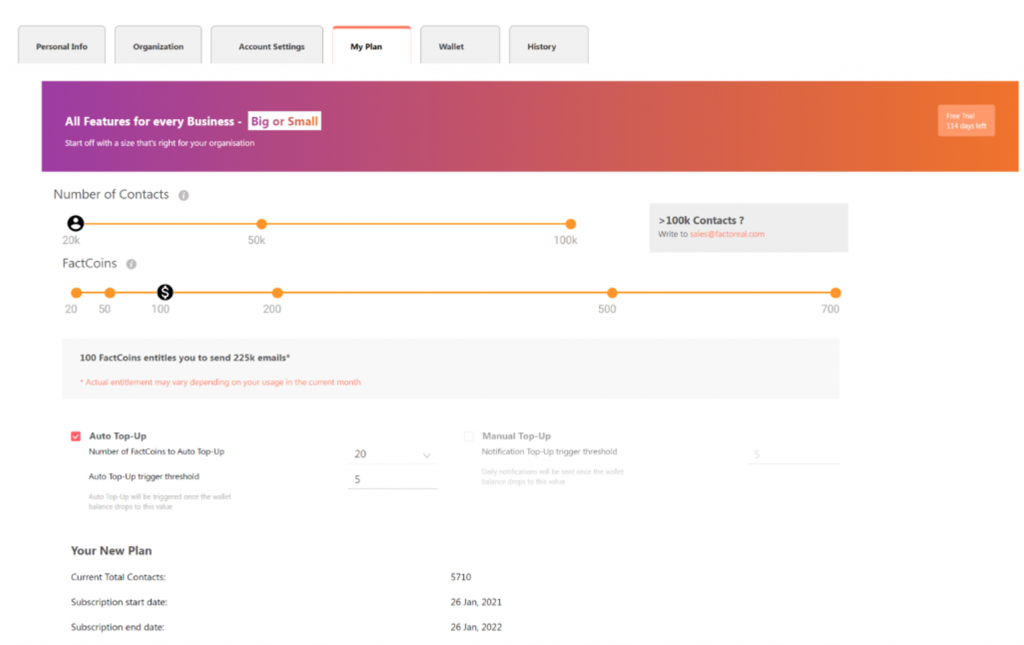Image resolution: width=1024 pixels, height=645 pixels.
Task: Select 500 on the FactCoins slider
Action: (x=612, y=293)
